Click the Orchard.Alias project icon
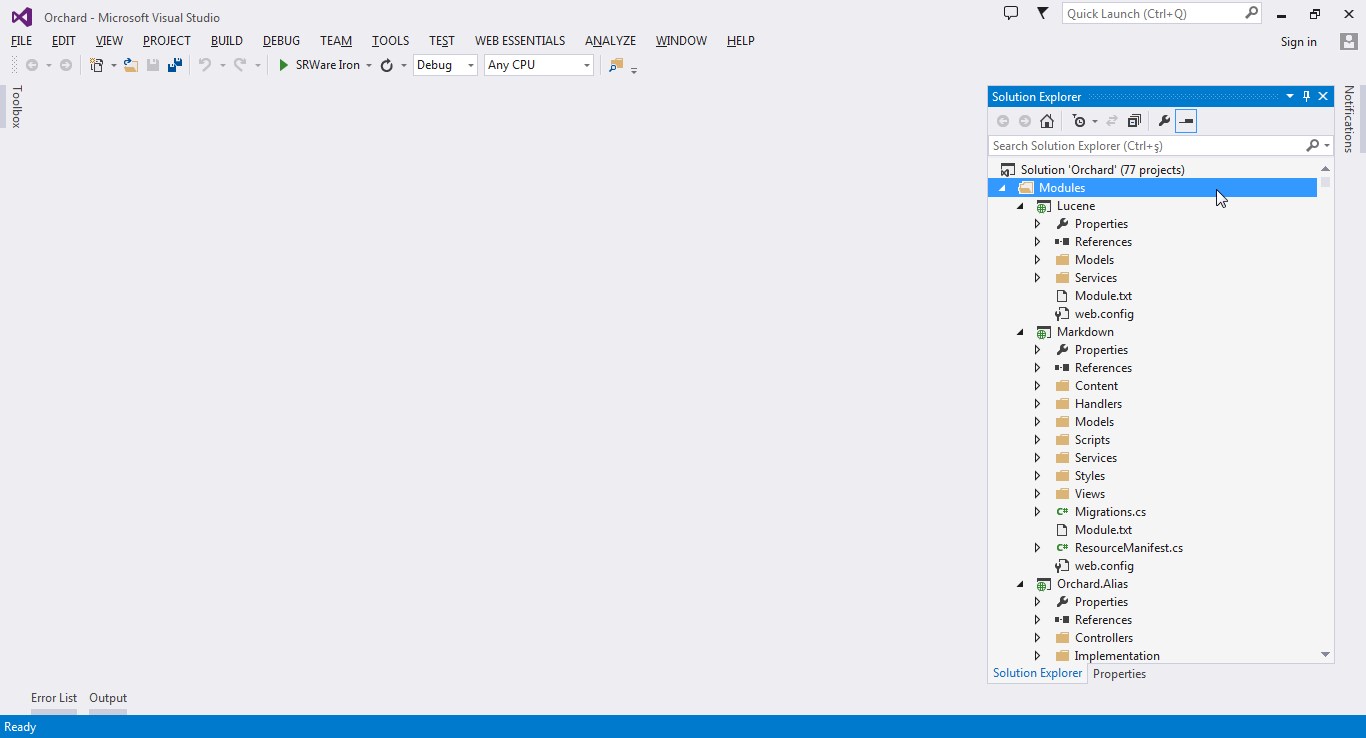The height and width of the screenshot is (738, 1366). click(x=1044, y=584)
